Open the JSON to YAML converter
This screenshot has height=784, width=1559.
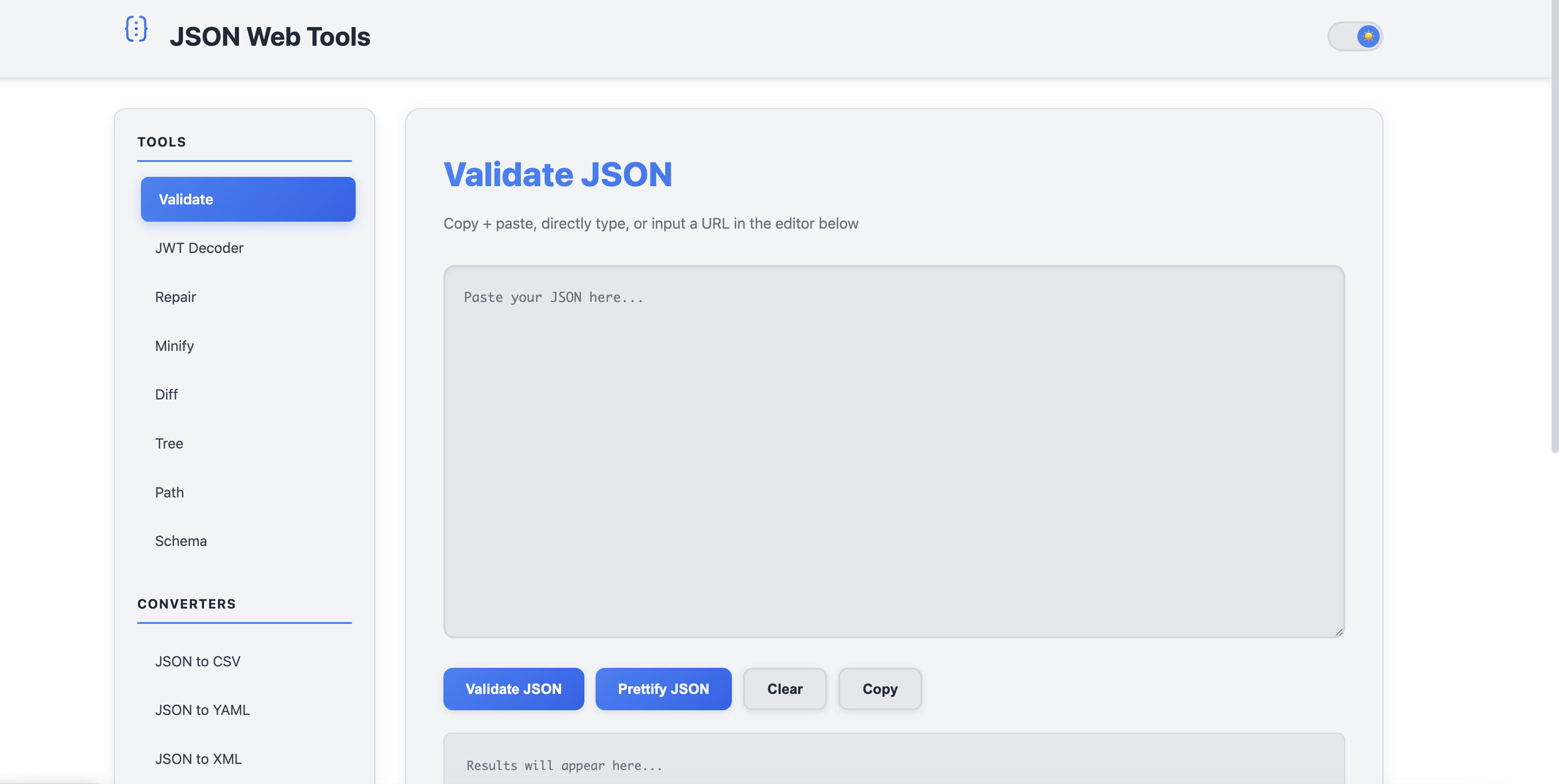(x=202, y=710)
